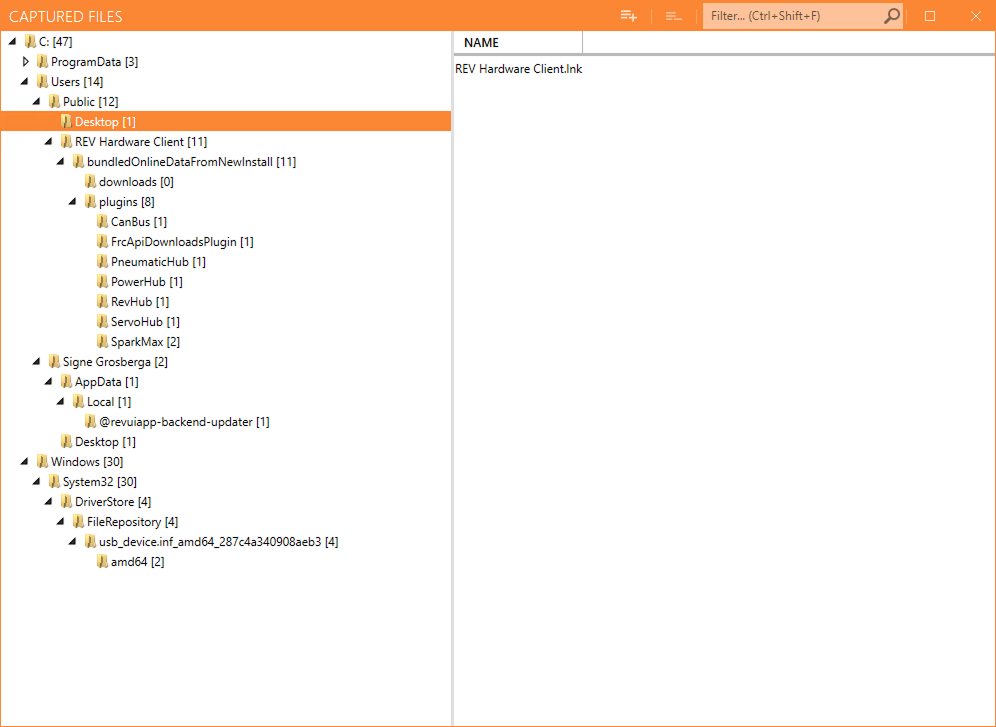The image size is (996, 727).
Task: Click the Filter text input field
Action: click(790, 16)
